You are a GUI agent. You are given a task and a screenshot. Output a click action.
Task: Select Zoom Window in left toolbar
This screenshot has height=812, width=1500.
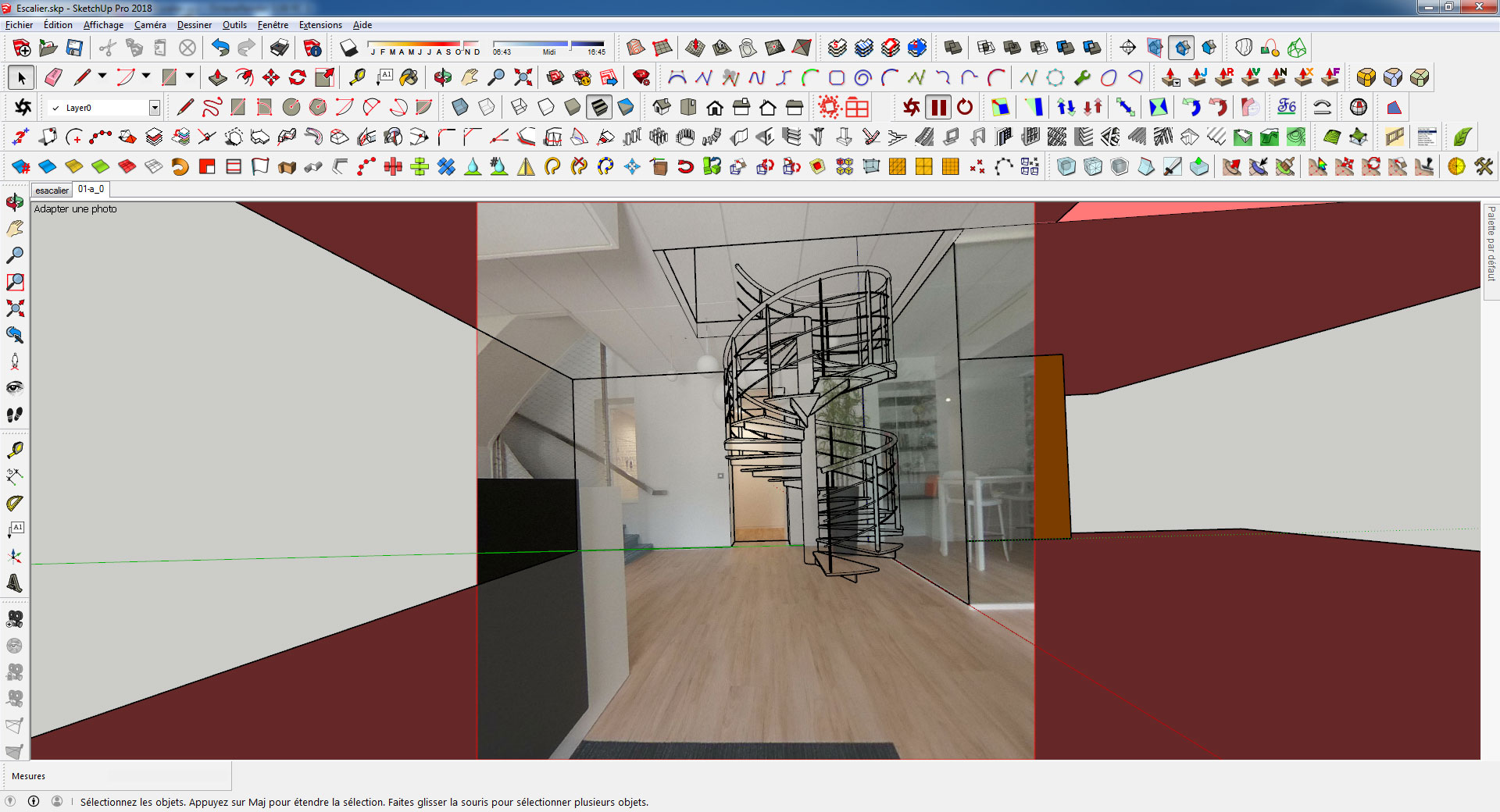[x=15, y=282]
